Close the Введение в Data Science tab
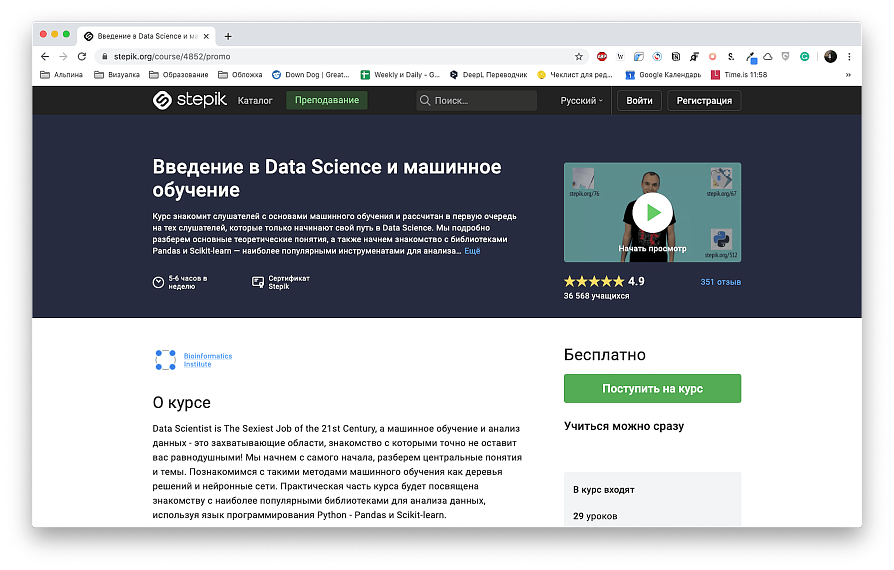This screenshot has width=894, height=570. click(x=206, y=36)
